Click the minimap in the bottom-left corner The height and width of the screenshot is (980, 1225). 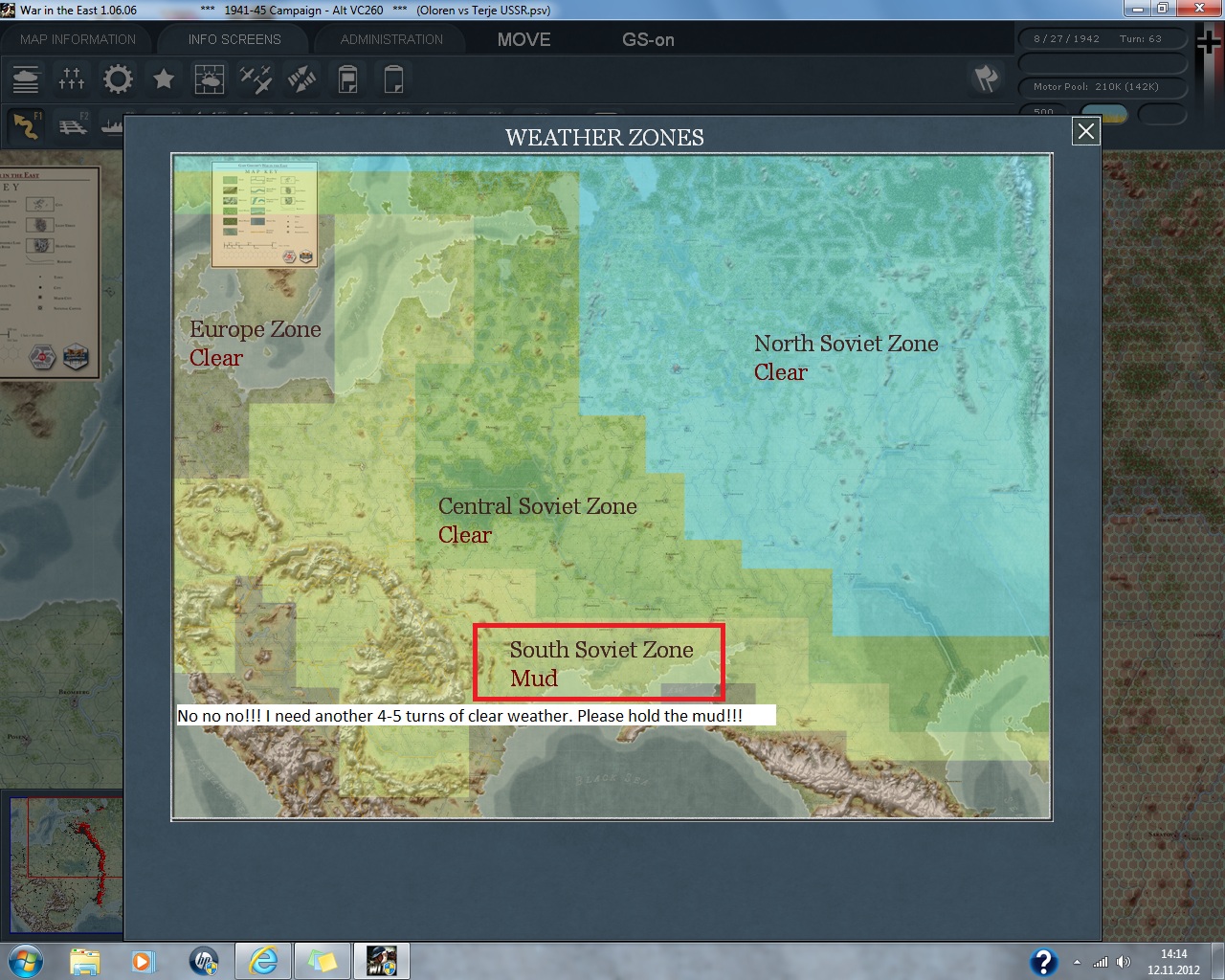click(x=65, y=866)
